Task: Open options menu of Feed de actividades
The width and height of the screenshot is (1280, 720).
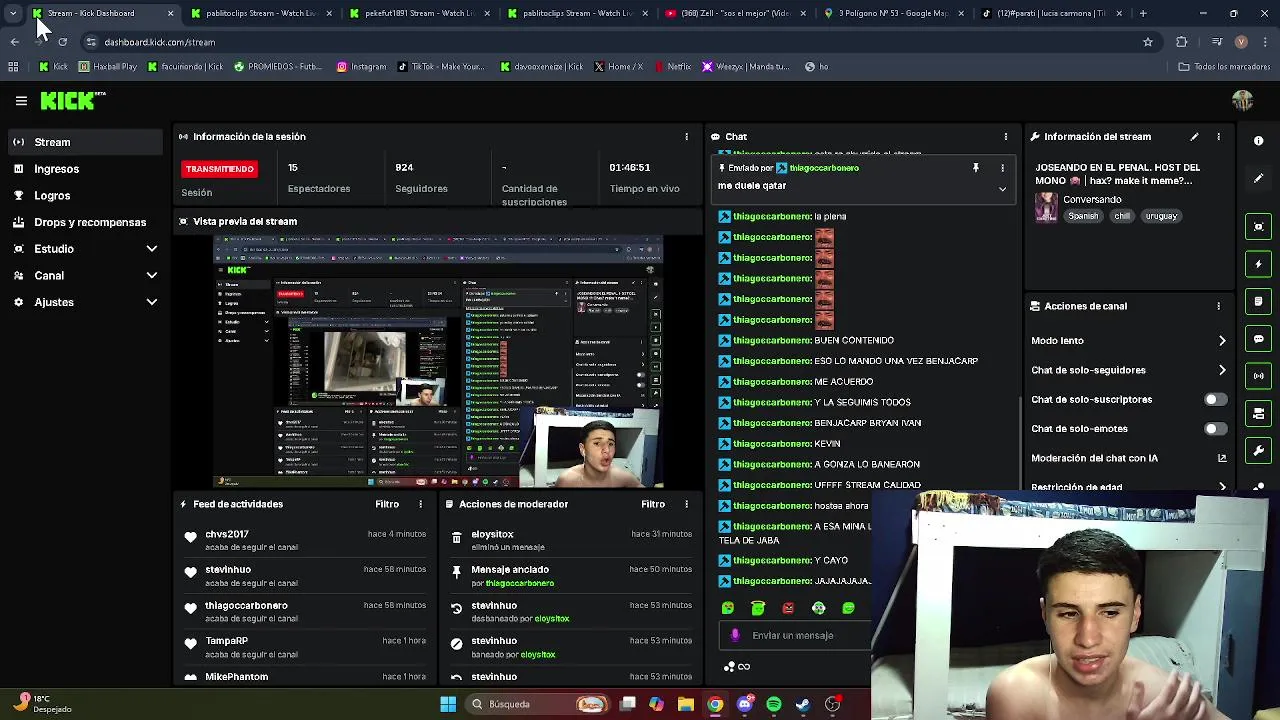Action: click(x=420, y=504)
